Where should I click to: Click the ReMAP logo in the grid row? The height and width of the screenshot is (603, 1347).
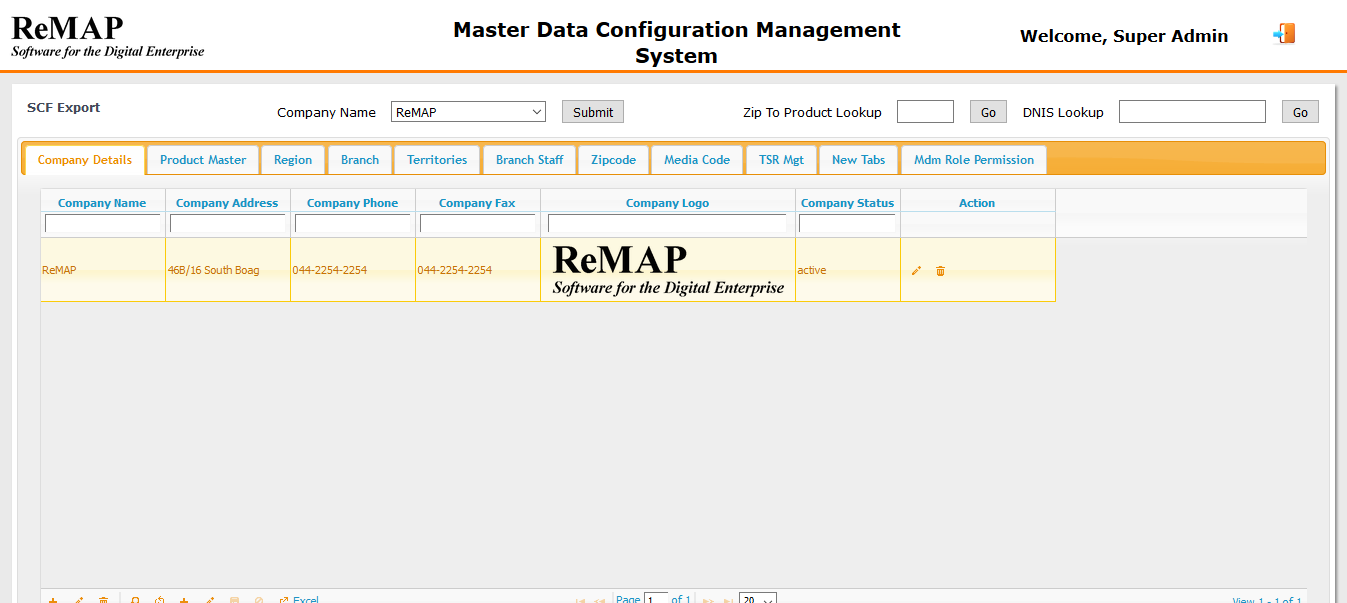point(668,270)
